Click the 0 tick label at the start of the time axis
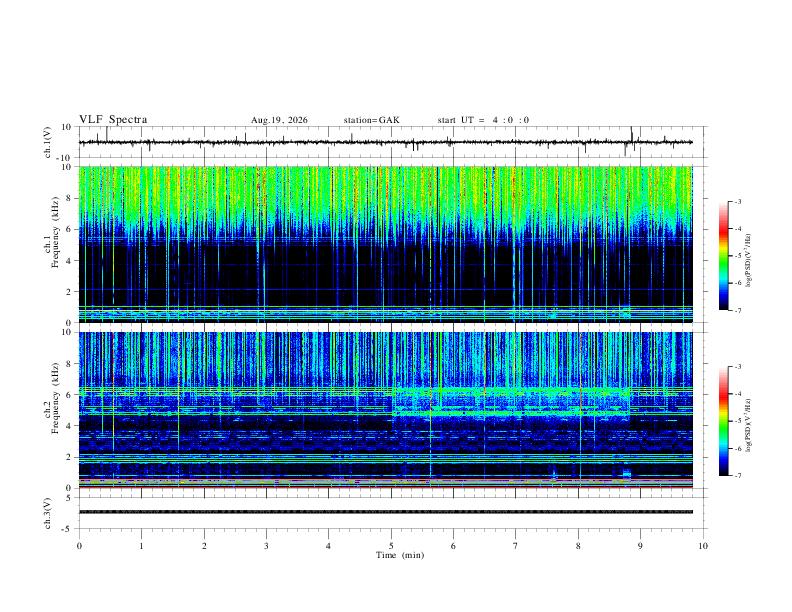The image size is (792, 612). 79,546
